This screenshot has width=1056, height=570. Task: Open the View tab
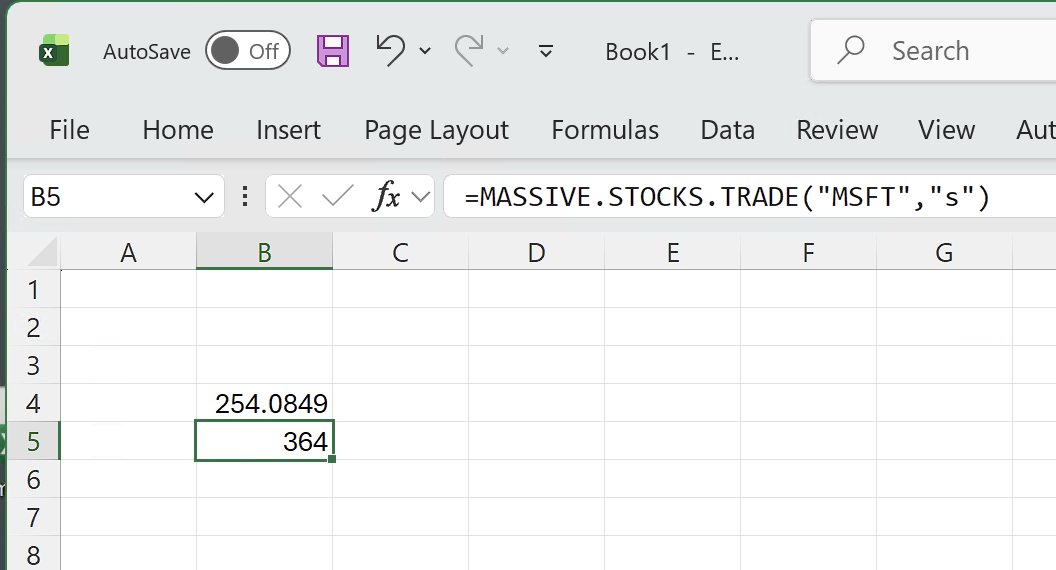(x=946, y=129)
